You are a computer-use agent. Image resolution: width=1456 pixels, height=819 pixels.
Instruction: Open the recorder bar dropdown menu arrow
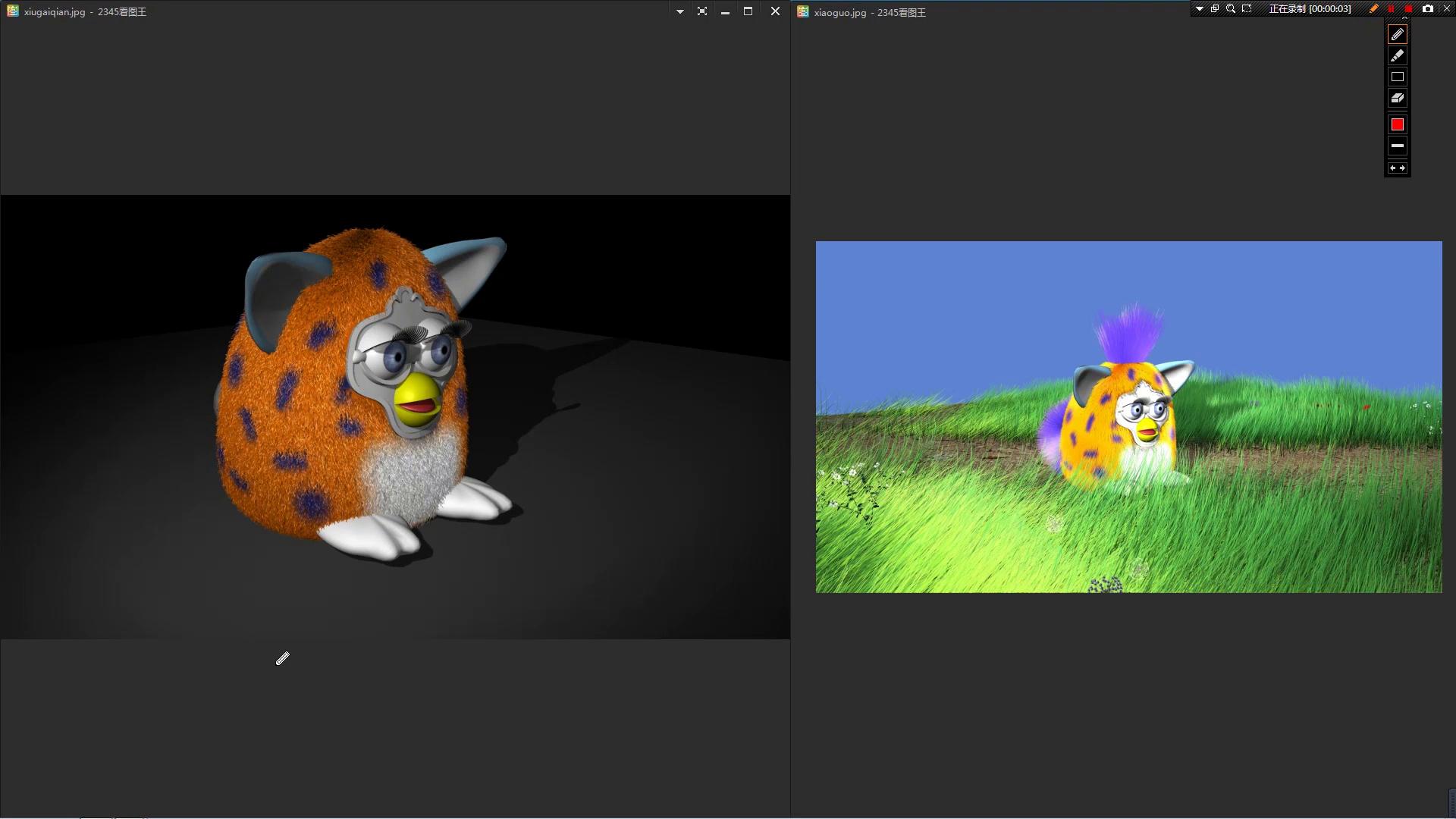pyautogui.click(x=1200, y=9)
